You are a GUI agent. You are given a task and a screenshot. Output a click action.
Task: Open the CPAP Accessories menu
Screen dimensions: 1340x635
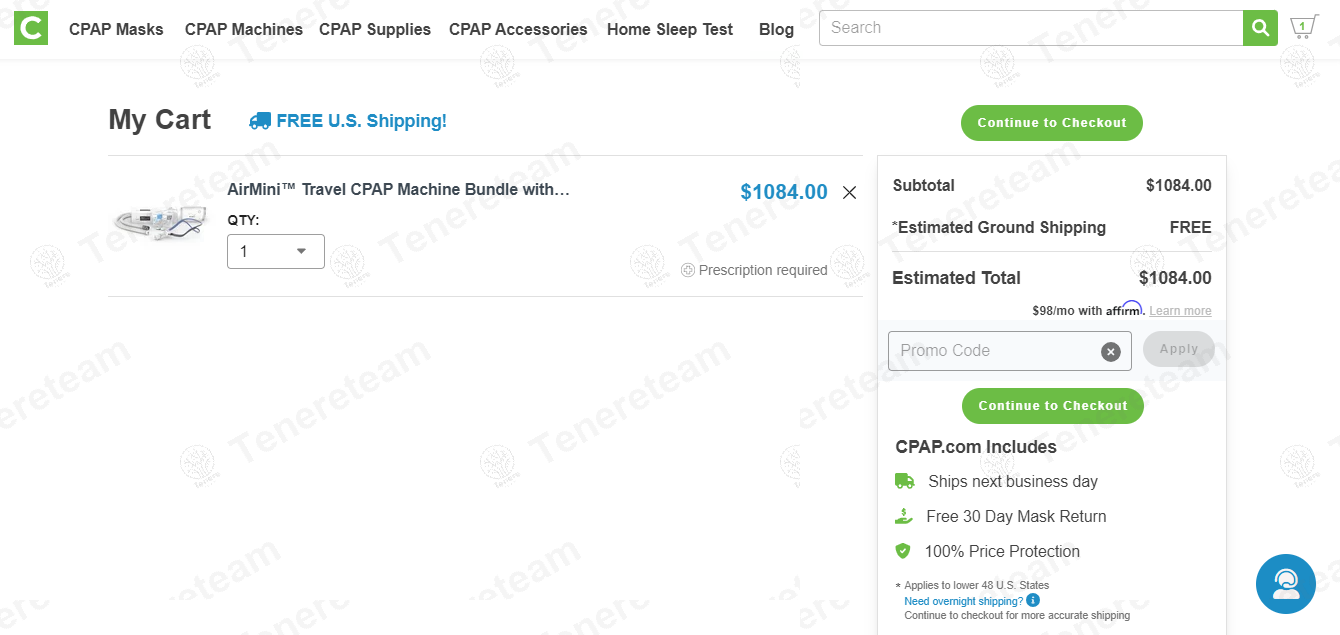coord(518,30)
